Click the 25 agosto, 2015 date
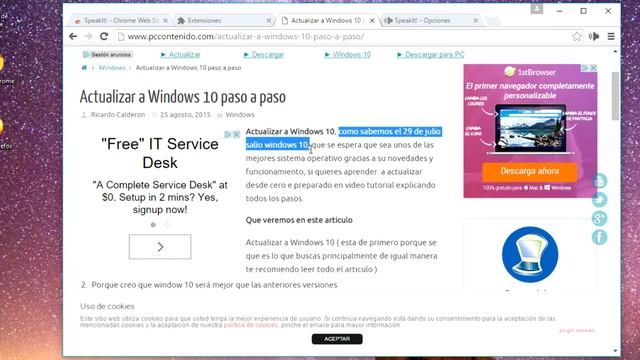The height and width of the screenshot is (360, 640). tap(185, 115)
